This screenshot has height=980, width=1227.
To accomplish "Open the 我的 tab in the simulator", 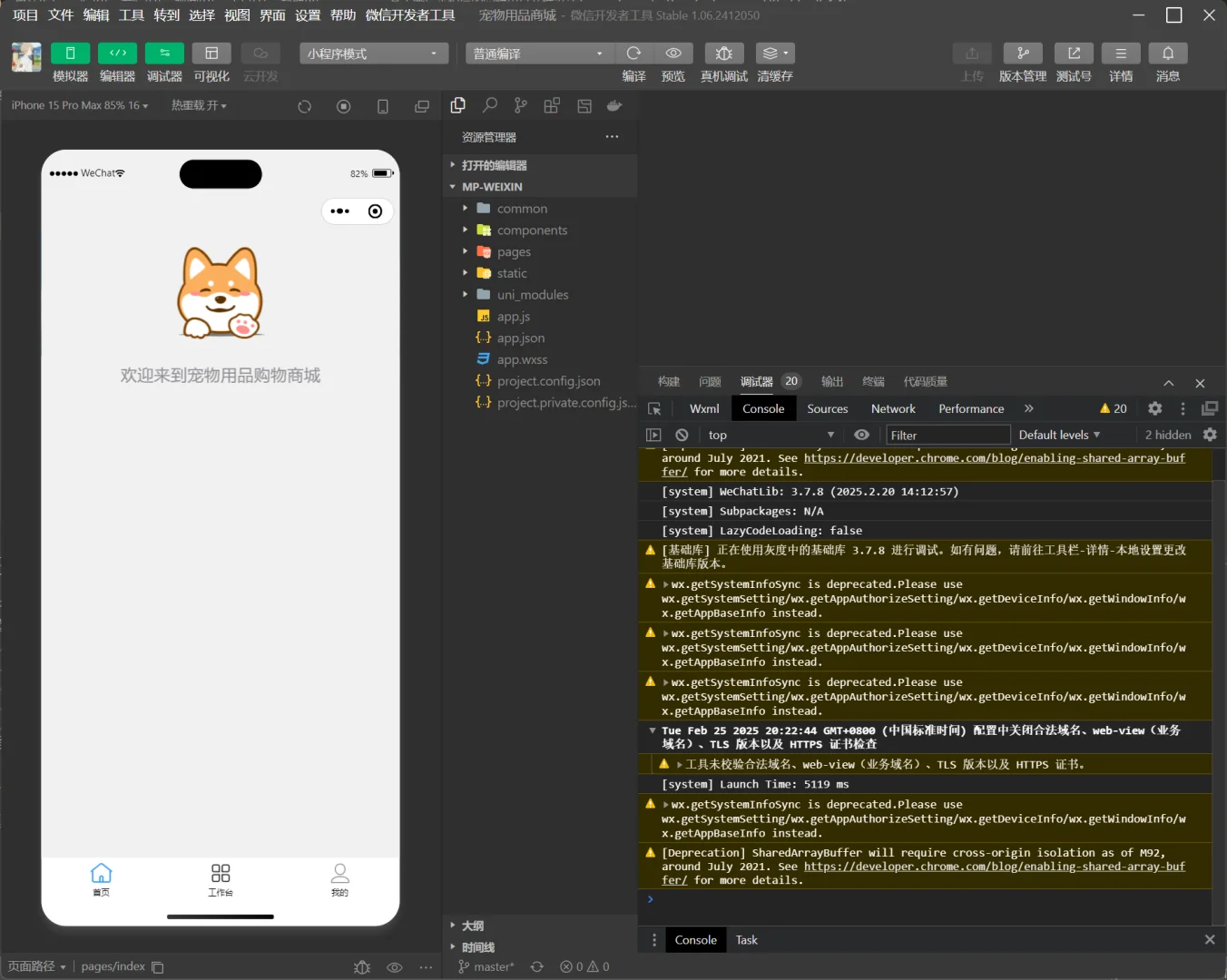I will [x=340, y=879].
